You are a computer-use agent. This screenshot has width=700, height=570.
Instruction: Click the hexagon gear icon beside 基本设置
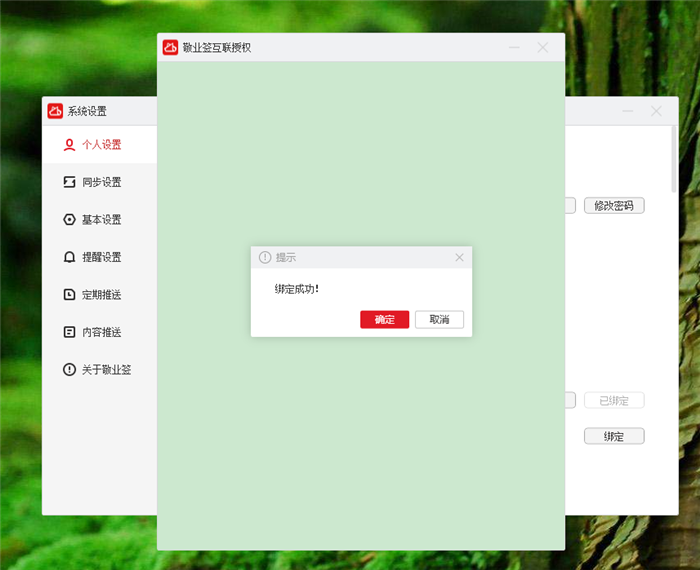(69, 220)
